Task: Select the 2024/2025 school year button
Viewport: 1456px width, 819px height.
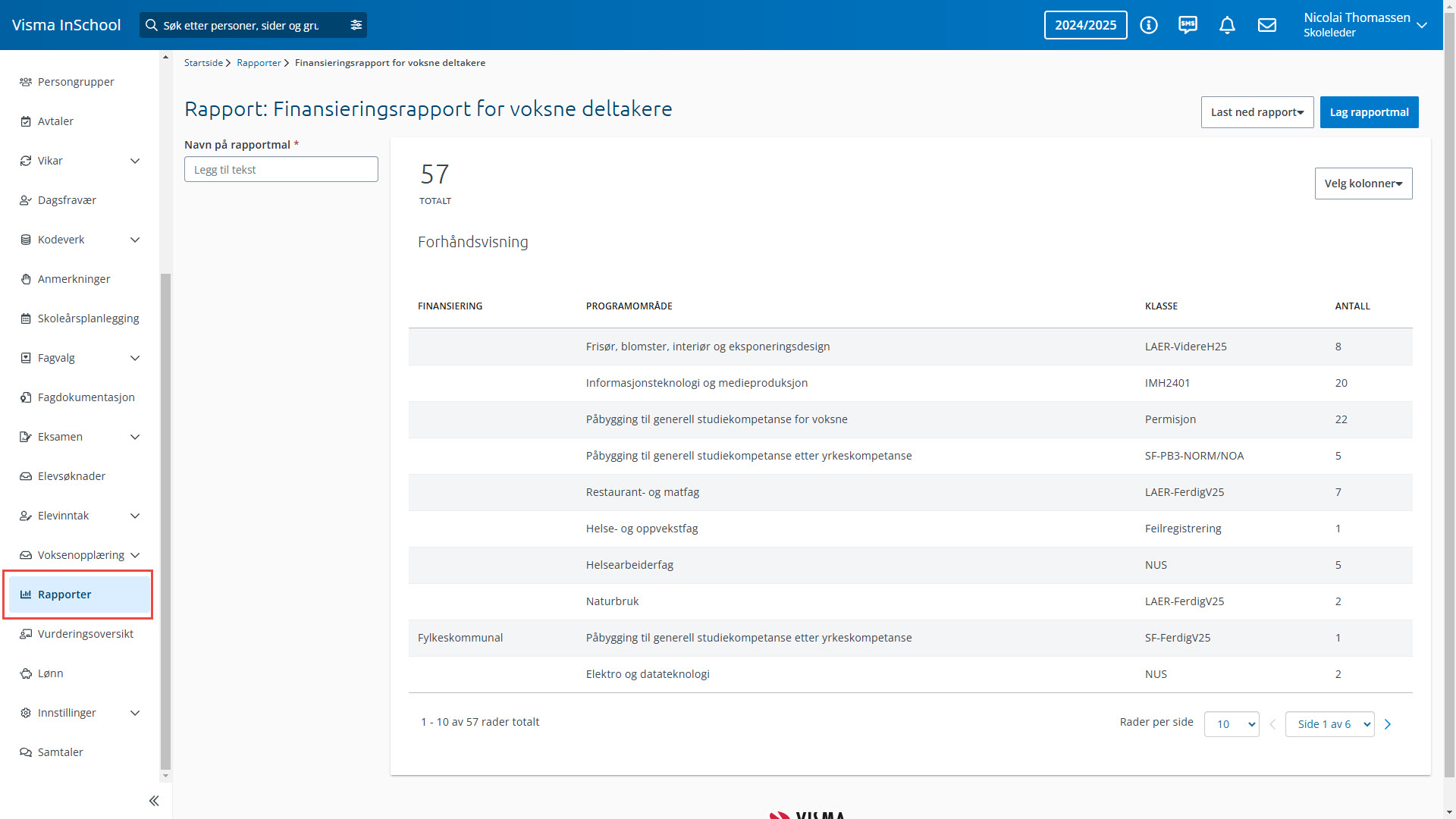Action: (1085, 25)
